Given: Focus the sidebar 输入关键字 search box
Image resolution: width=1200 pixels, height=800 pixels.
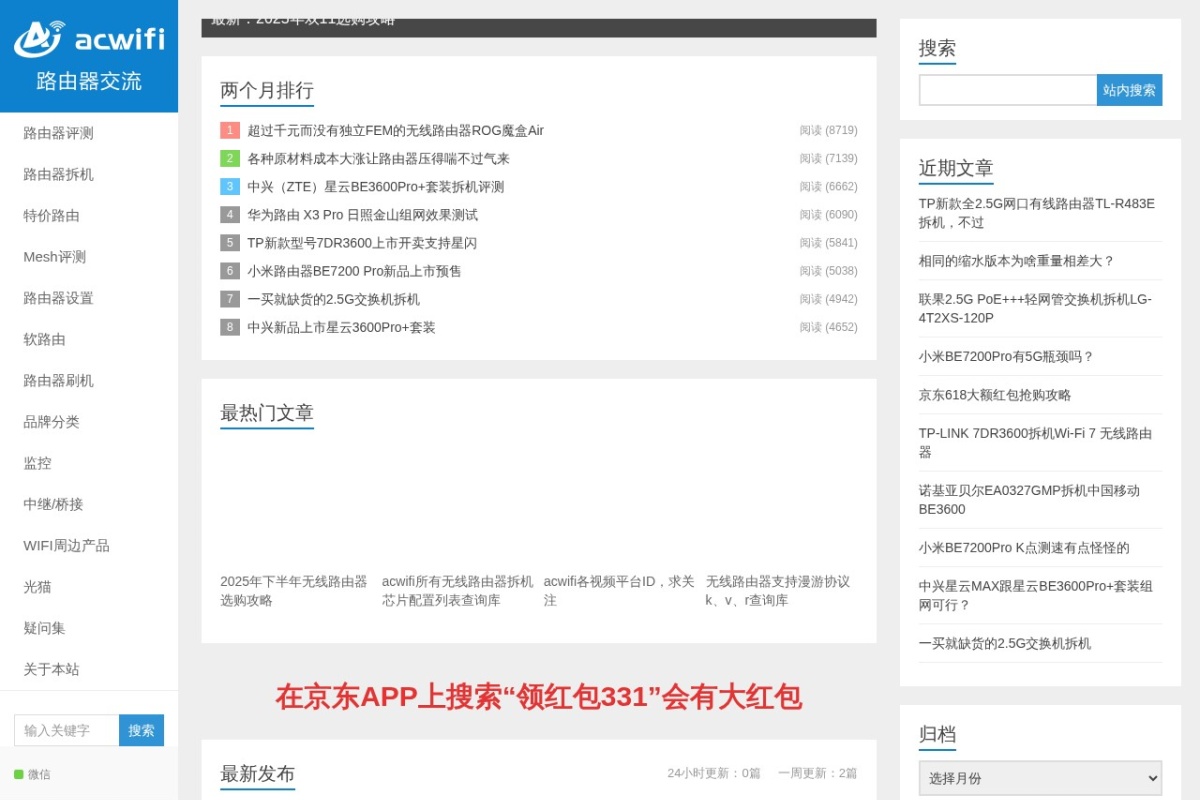Looking at the screenshot, I should click(x=67, y=730).
